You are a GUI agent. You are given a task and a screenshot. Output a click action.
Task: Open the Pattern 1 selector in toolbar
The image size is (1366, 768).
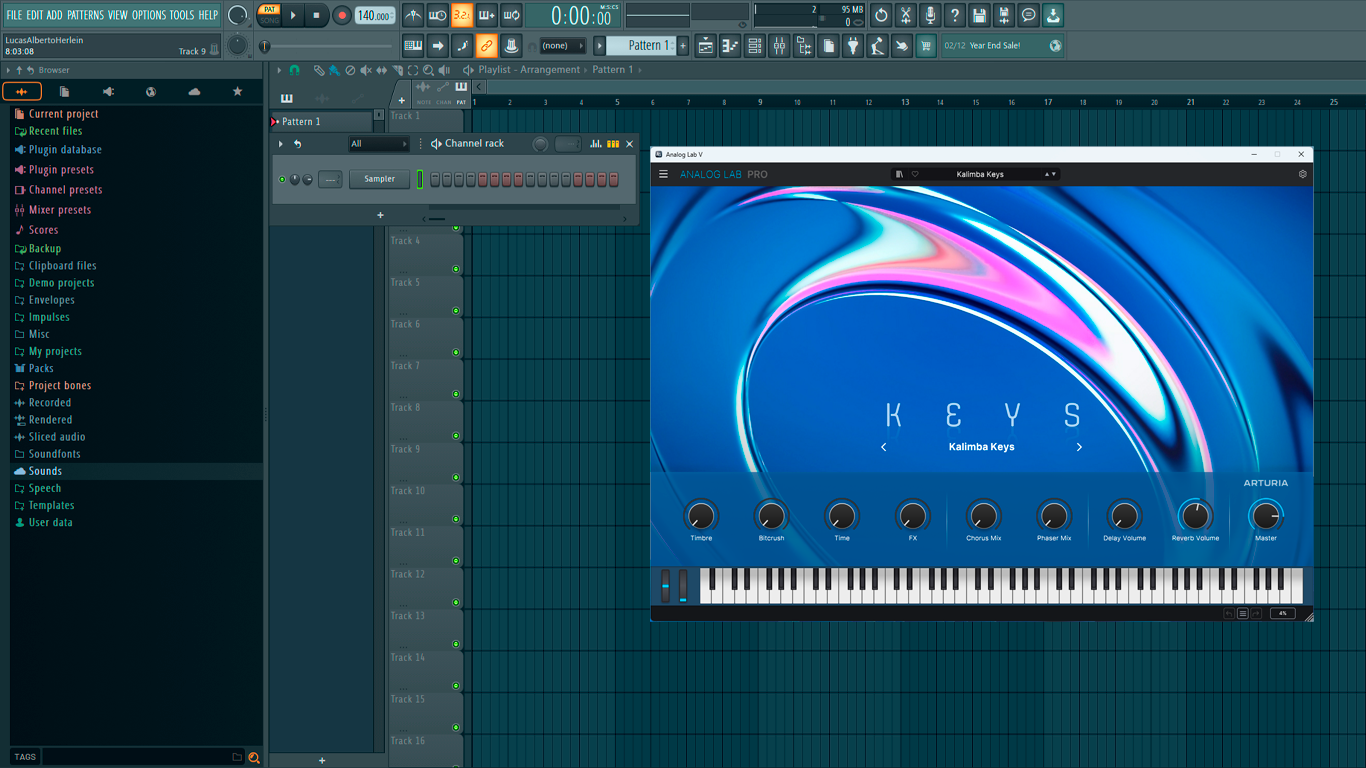click(641, 45)
